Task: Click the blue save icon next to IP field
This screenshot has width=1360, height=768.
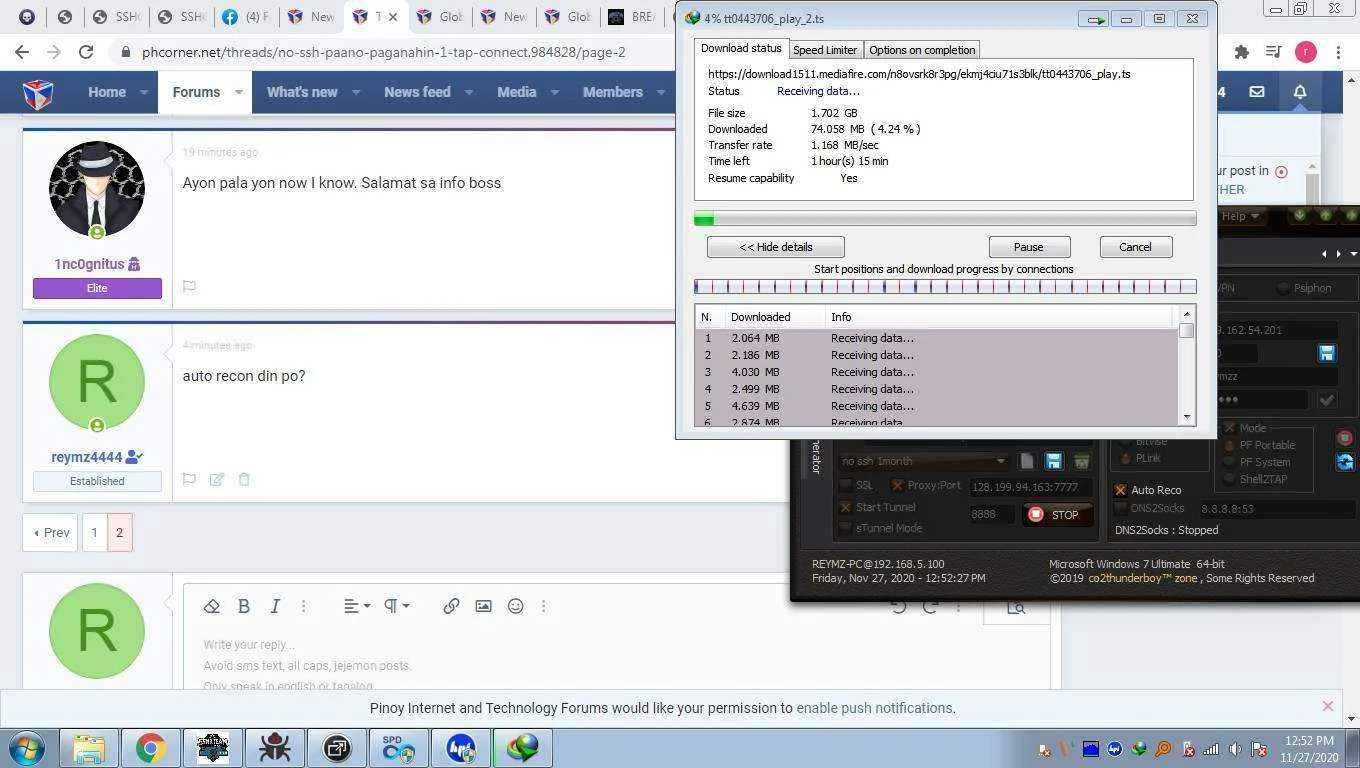Action: tap(1327, 353)
